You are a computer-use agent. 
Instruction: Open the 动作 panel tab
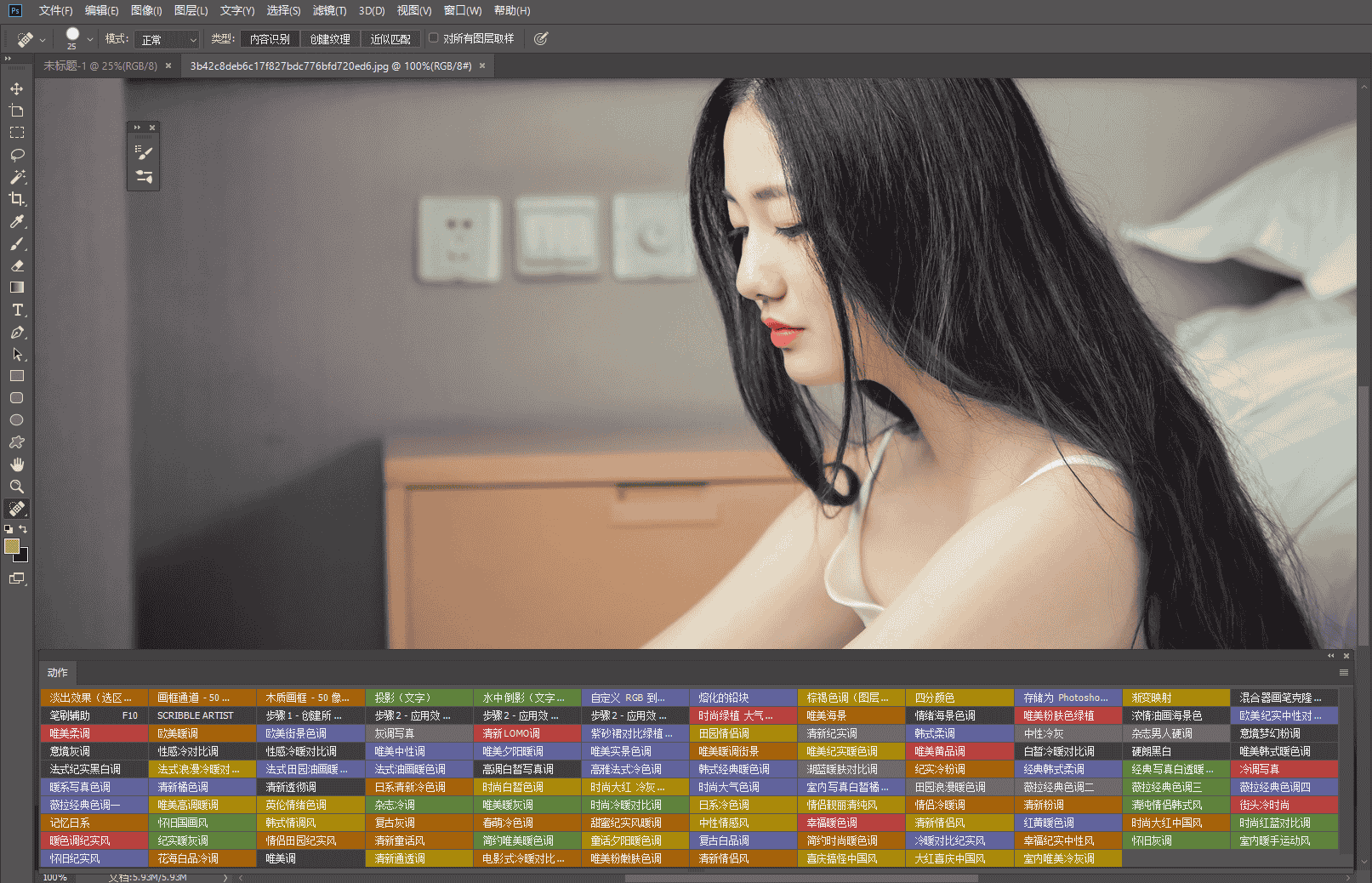[57, 672]
